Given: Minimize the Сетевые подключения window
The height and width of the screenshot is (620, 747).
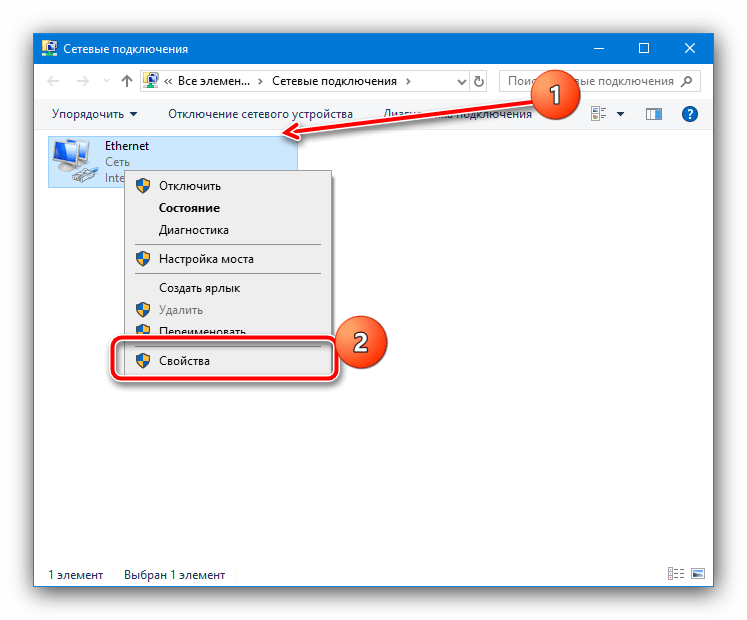Looking at the screenshot, I should pyautogui.click(x=599, y=48).
